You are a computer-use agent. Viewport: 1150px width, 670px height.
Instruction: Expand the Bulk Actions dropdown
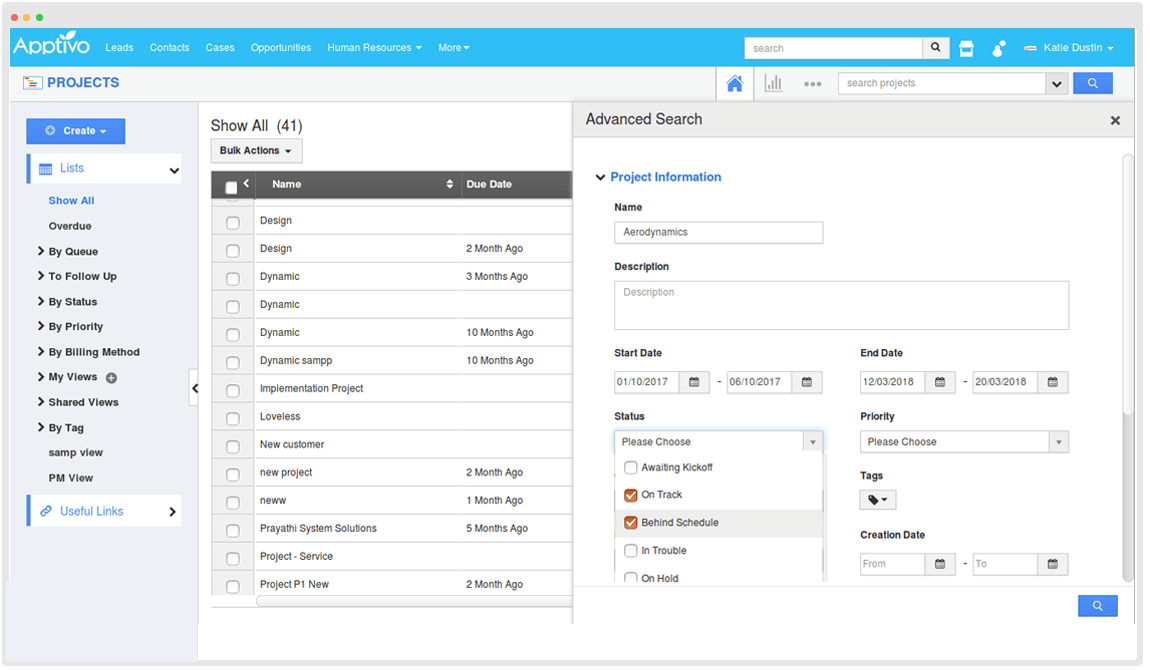(x=256, y=151)
